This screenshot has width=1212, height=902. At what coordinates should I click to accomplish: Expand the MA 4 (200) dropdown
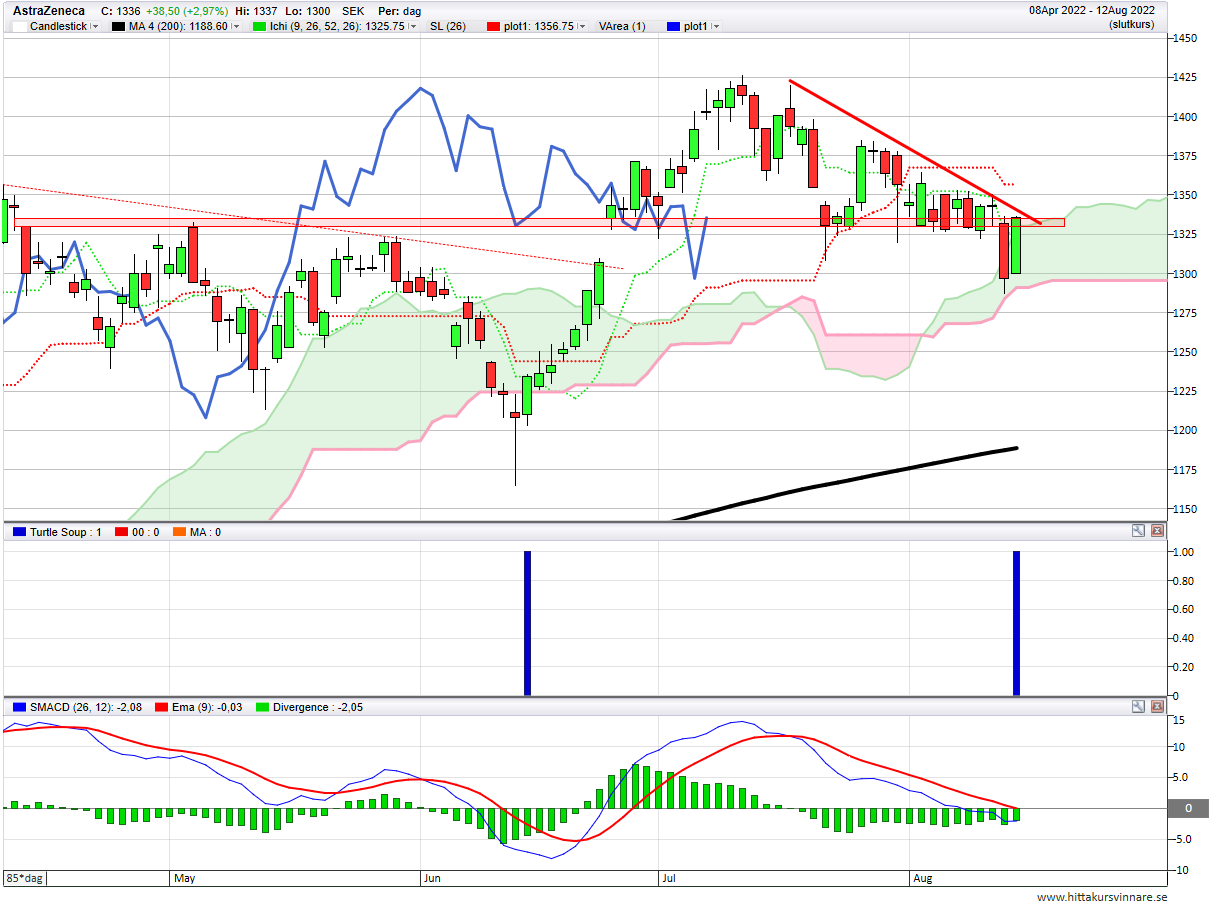point(236,27)
